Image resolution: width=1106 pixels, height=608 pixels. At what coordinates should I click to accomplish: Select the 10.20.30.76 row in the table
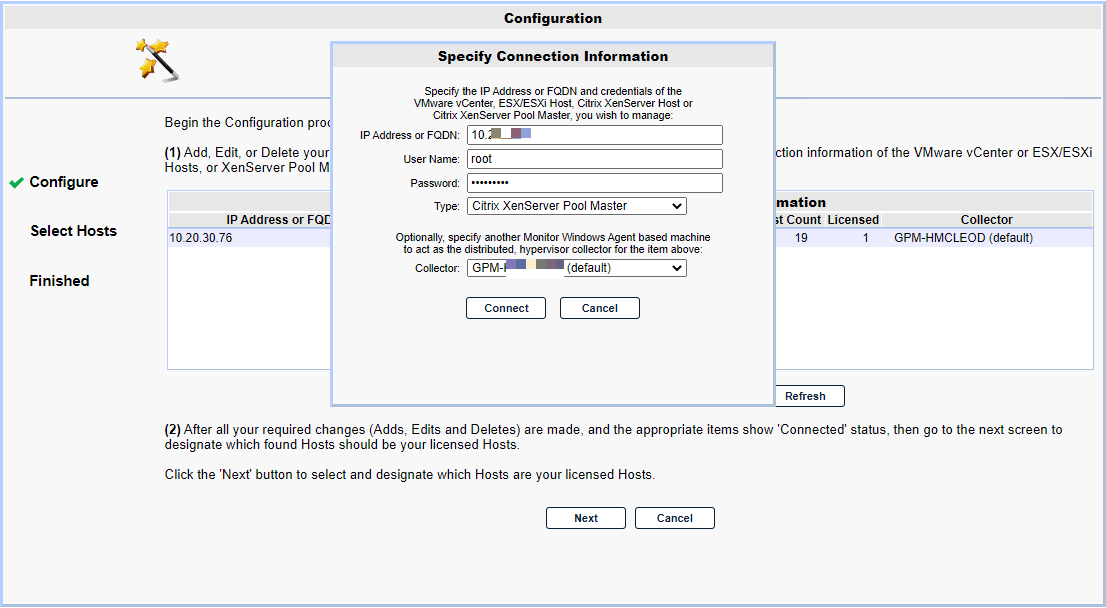(630, 238)
